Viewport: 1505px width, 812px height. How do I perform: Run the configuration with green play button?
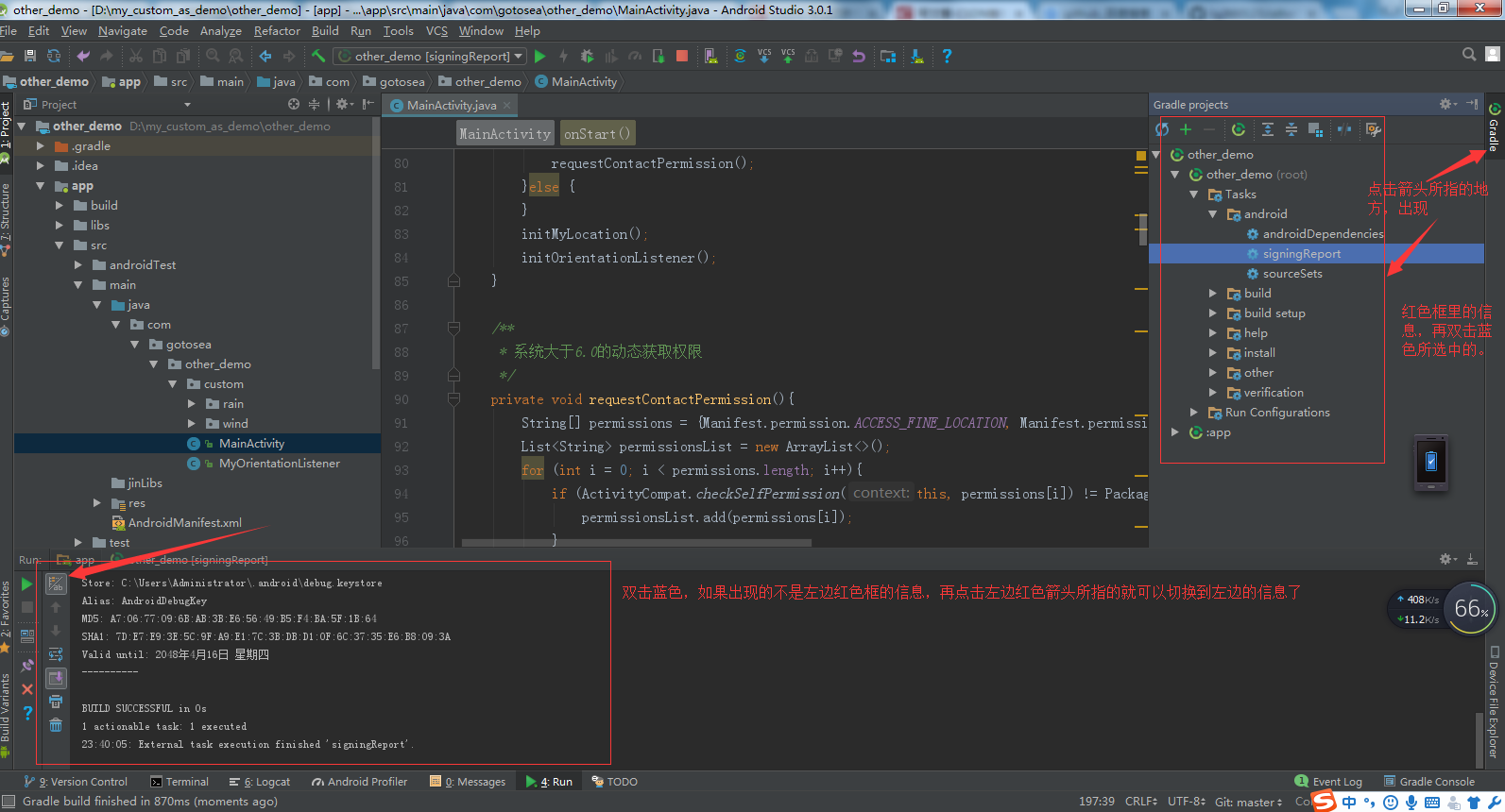(539, 56)
